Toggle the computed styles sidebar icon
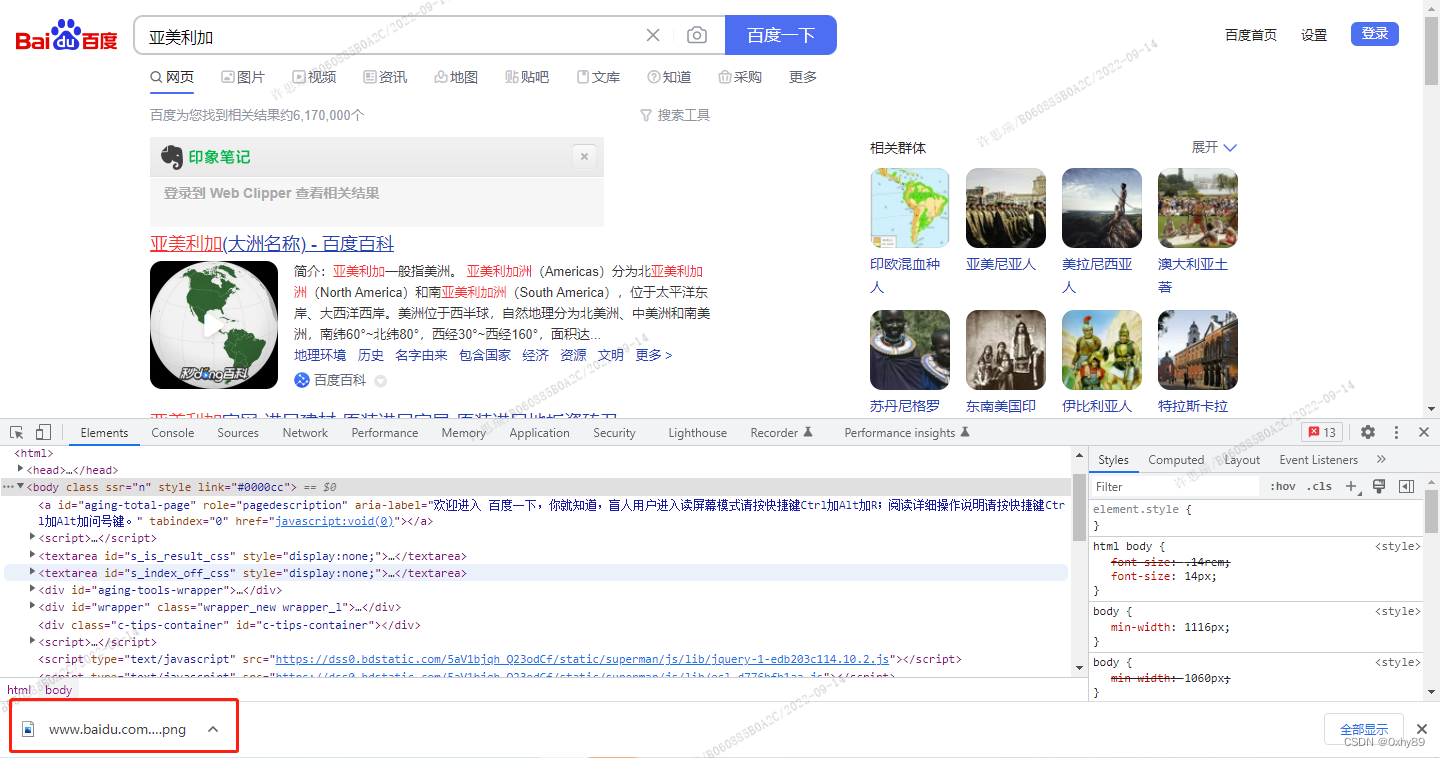 [1407, 487]
